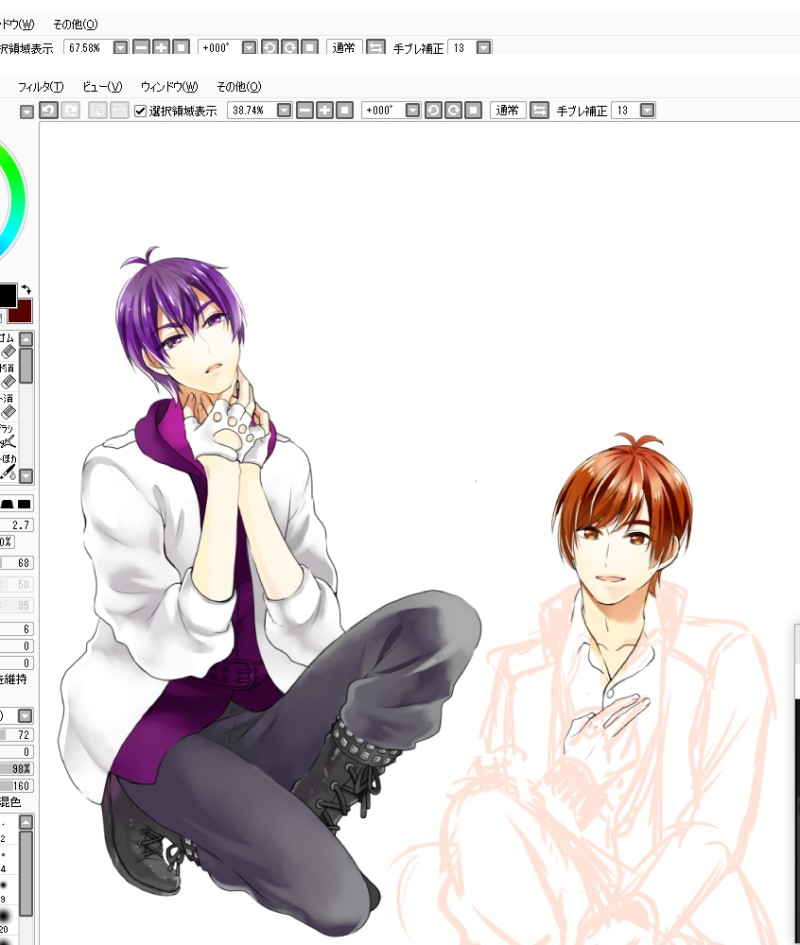Zoom in with plus beside 67.58%
800x945 pixels.
tap(161, 47)
